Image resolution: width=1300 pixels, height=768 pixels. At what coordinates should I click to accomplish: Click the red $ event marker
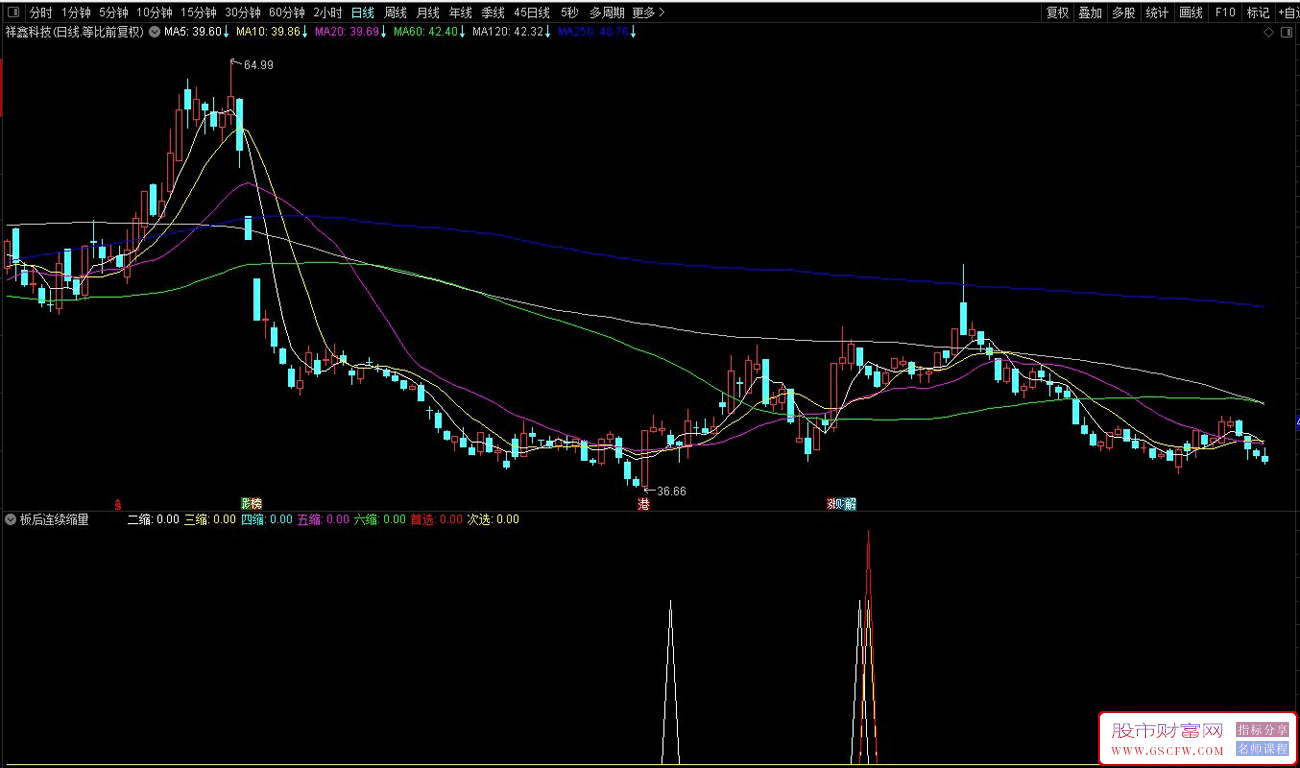tap(118, 503)
